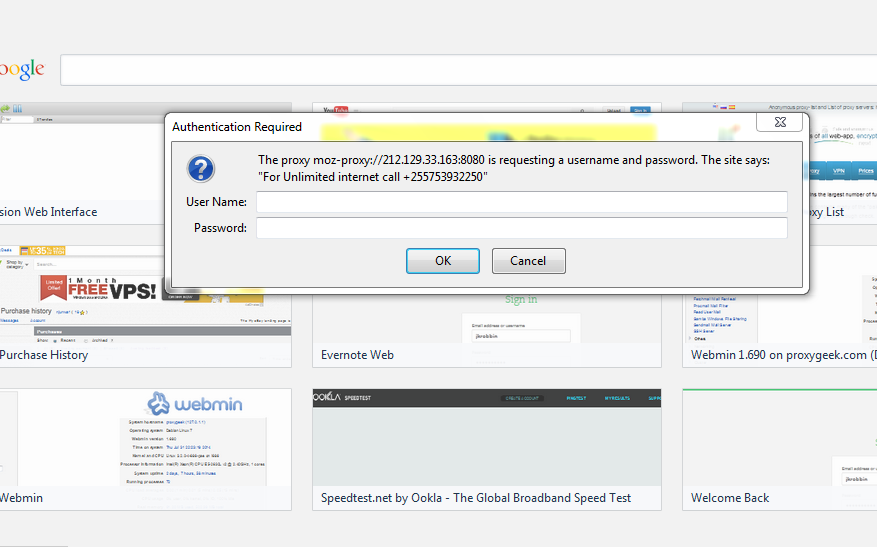877x547 pixels.
Task: Click the 'Authentication Required' dialog title
Action: [237, 127]
